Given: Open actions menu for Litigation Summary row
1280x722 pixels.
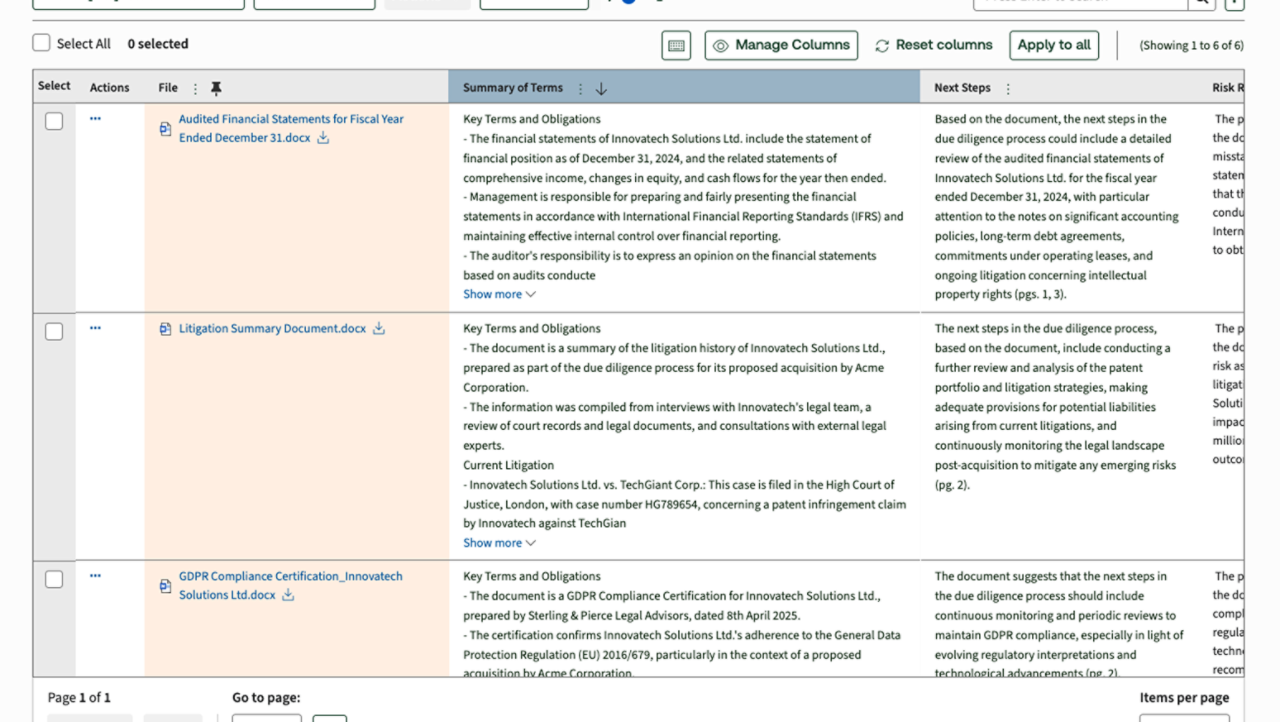Looking at the screenshot, I should point(95,328).
